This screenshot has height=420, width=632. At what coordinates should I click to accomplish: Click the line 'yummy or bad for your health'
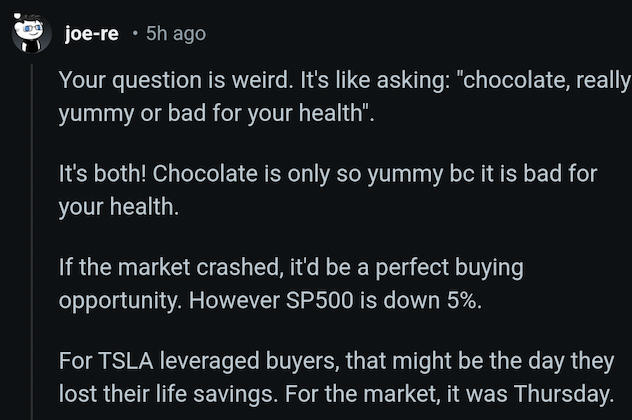coord(216,113)
